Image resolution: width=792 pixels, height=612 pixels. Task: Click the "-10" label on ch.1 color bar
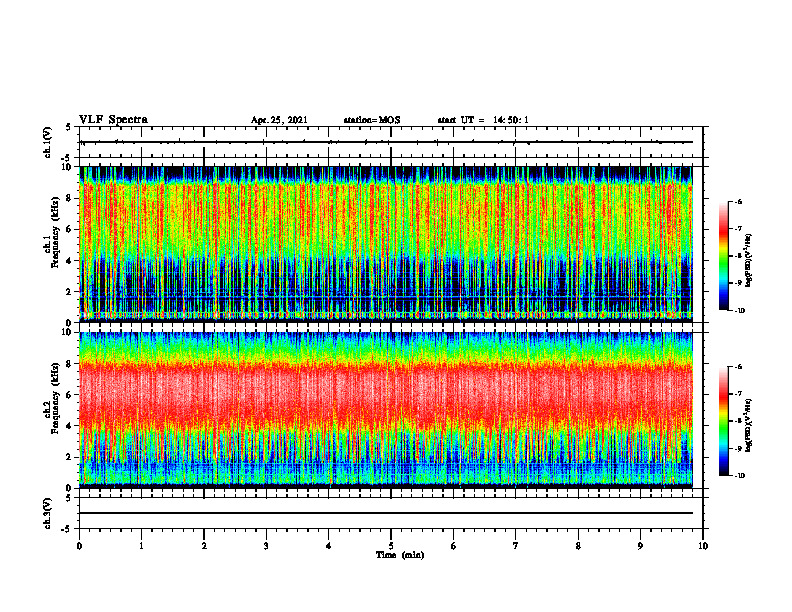click(x=739, y=311)
